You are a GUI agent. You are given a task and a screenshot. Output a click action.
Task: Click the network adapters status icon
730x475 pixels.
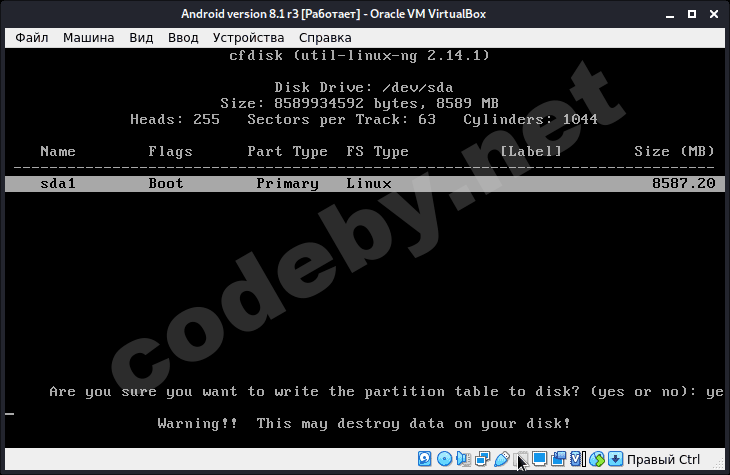[482, 459]
